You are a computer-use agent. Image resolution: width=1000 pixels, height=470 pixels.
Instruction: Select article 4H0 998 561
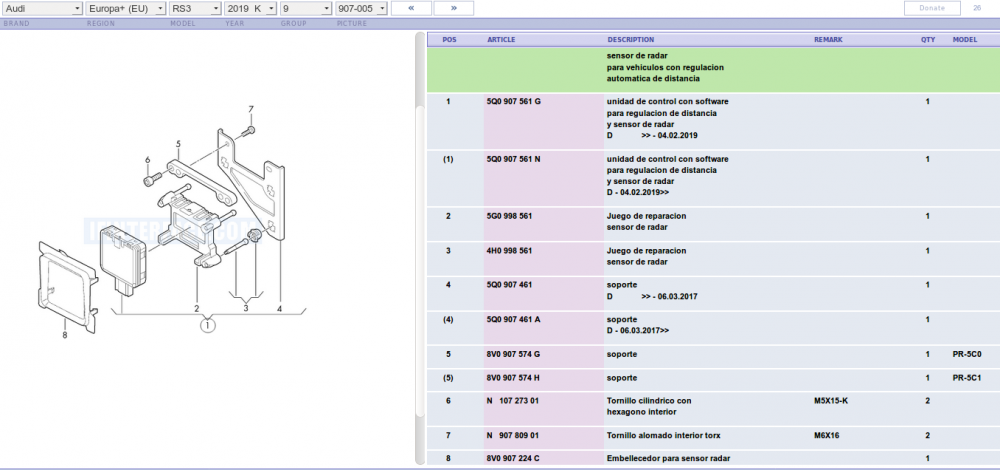509,251
